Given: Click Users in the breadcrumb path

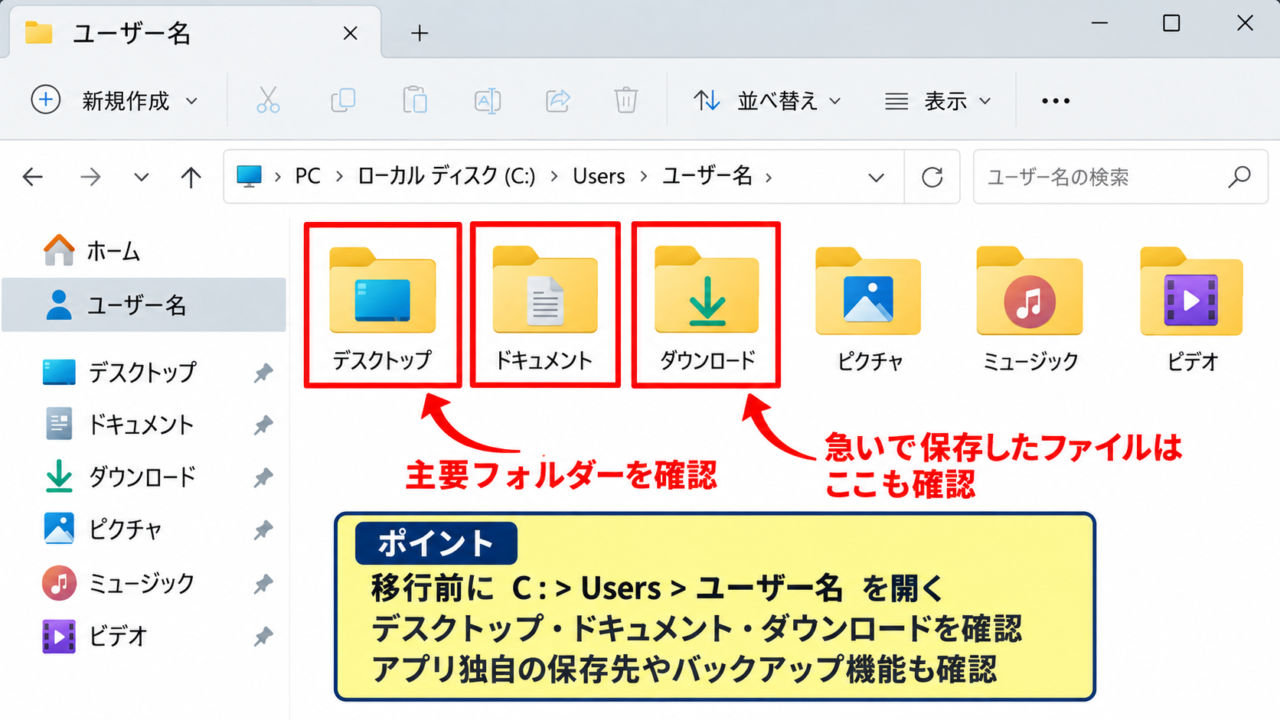Looking at the screenshot, I should coord(599,176).
